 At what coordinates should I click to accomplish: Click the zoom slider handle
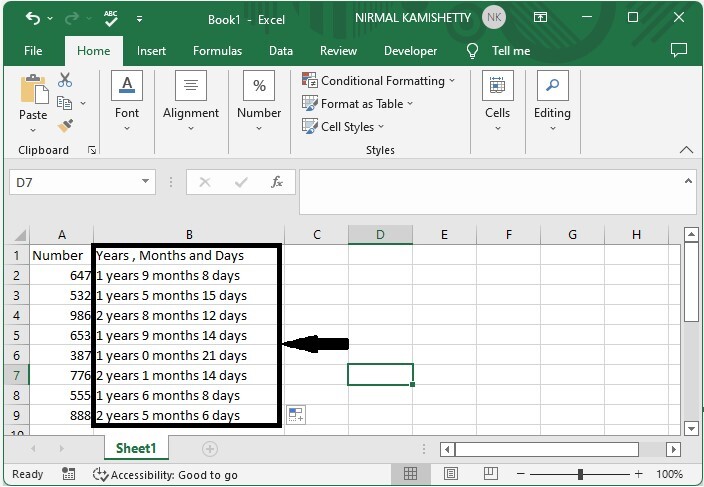[x=580, y=474]
